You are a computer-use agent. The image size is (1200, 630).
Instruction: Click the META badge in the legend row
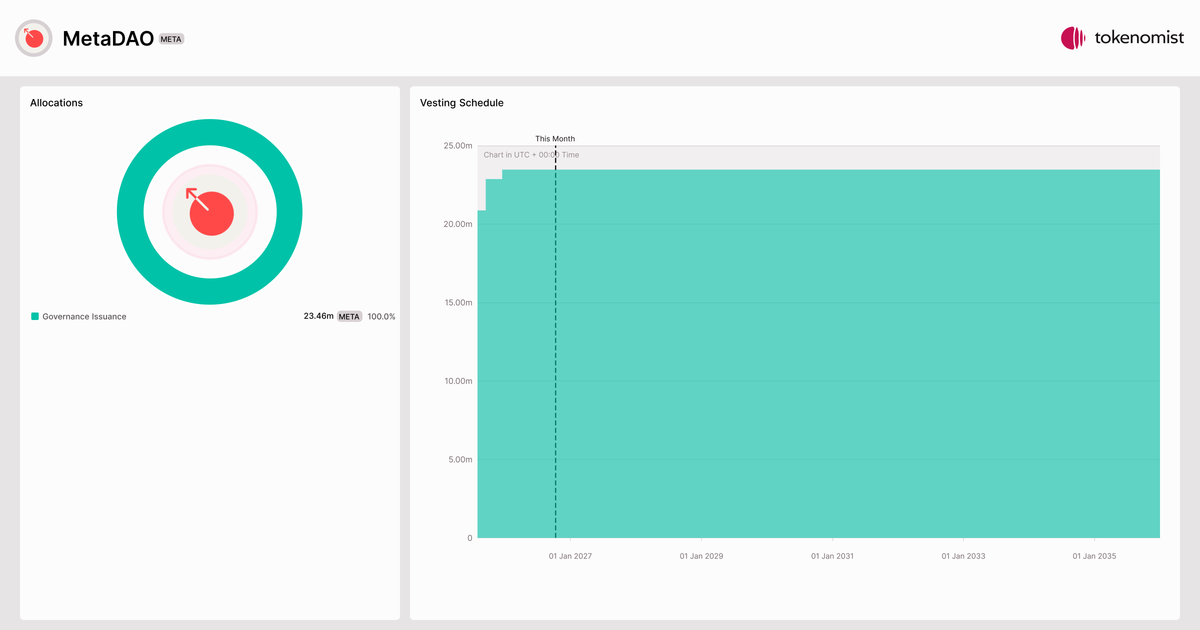tap(349, 316)
